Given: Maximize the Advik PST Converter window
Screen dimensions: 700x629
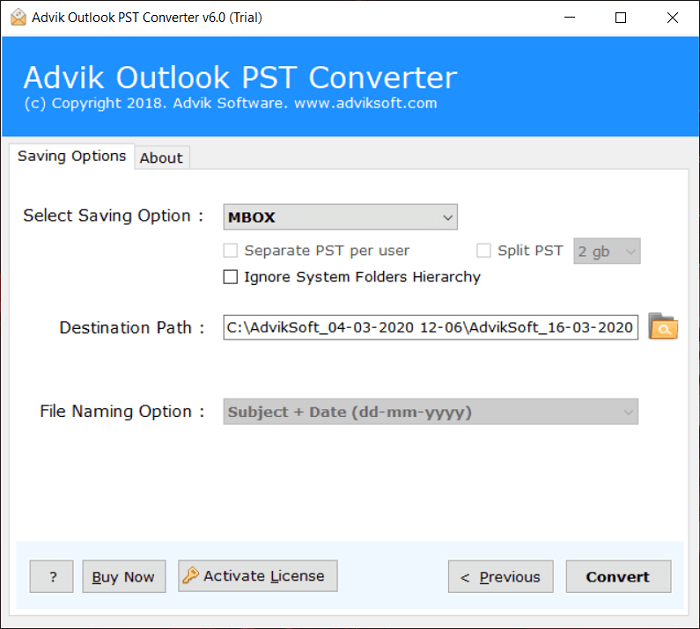Looking at the screenshot, I should pos(621,18).
